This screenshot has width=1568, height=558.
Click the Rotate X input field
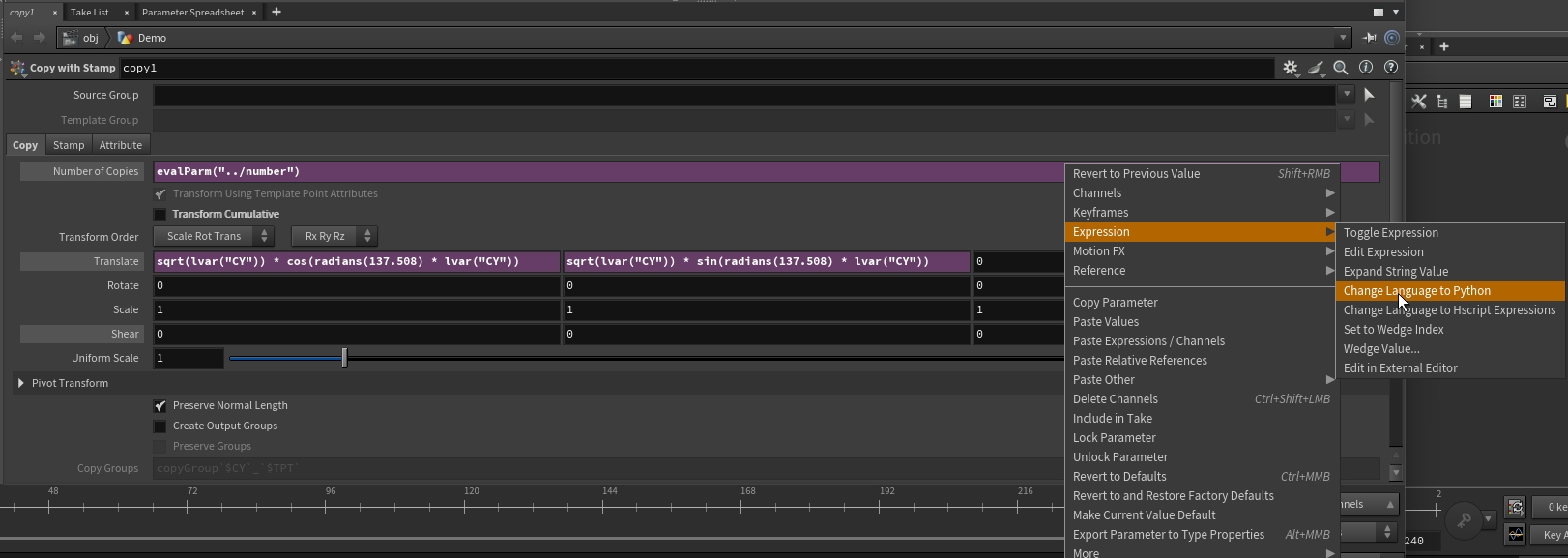[x=356, y=285]
